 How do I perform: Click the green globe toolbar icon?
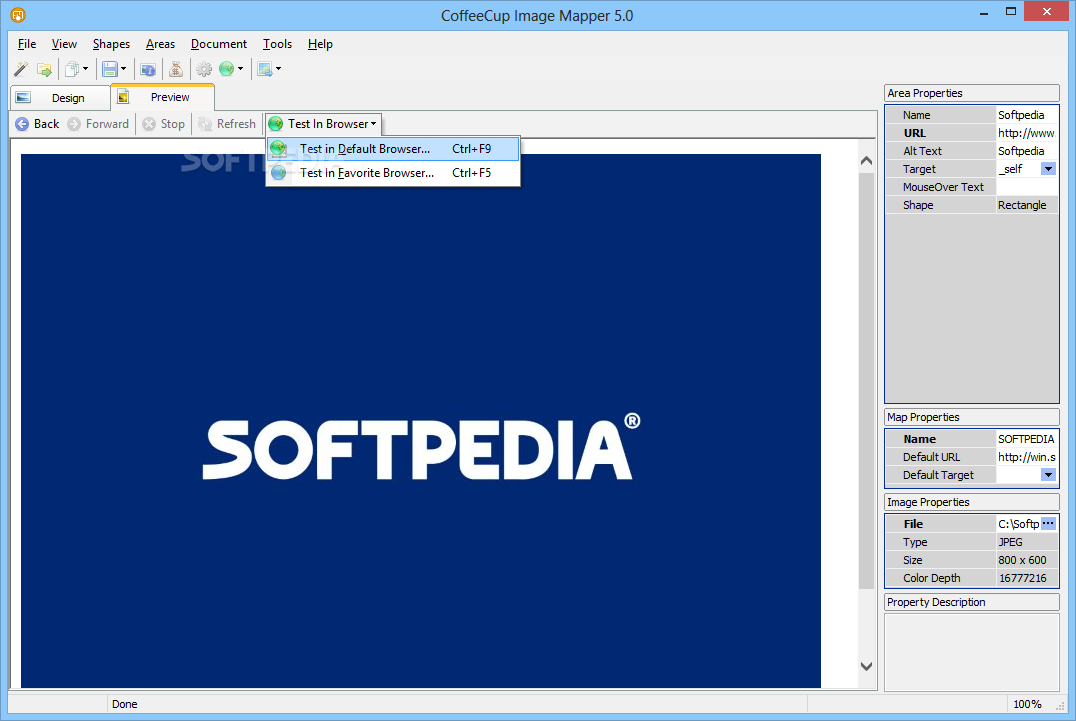[x=226, y=69]
